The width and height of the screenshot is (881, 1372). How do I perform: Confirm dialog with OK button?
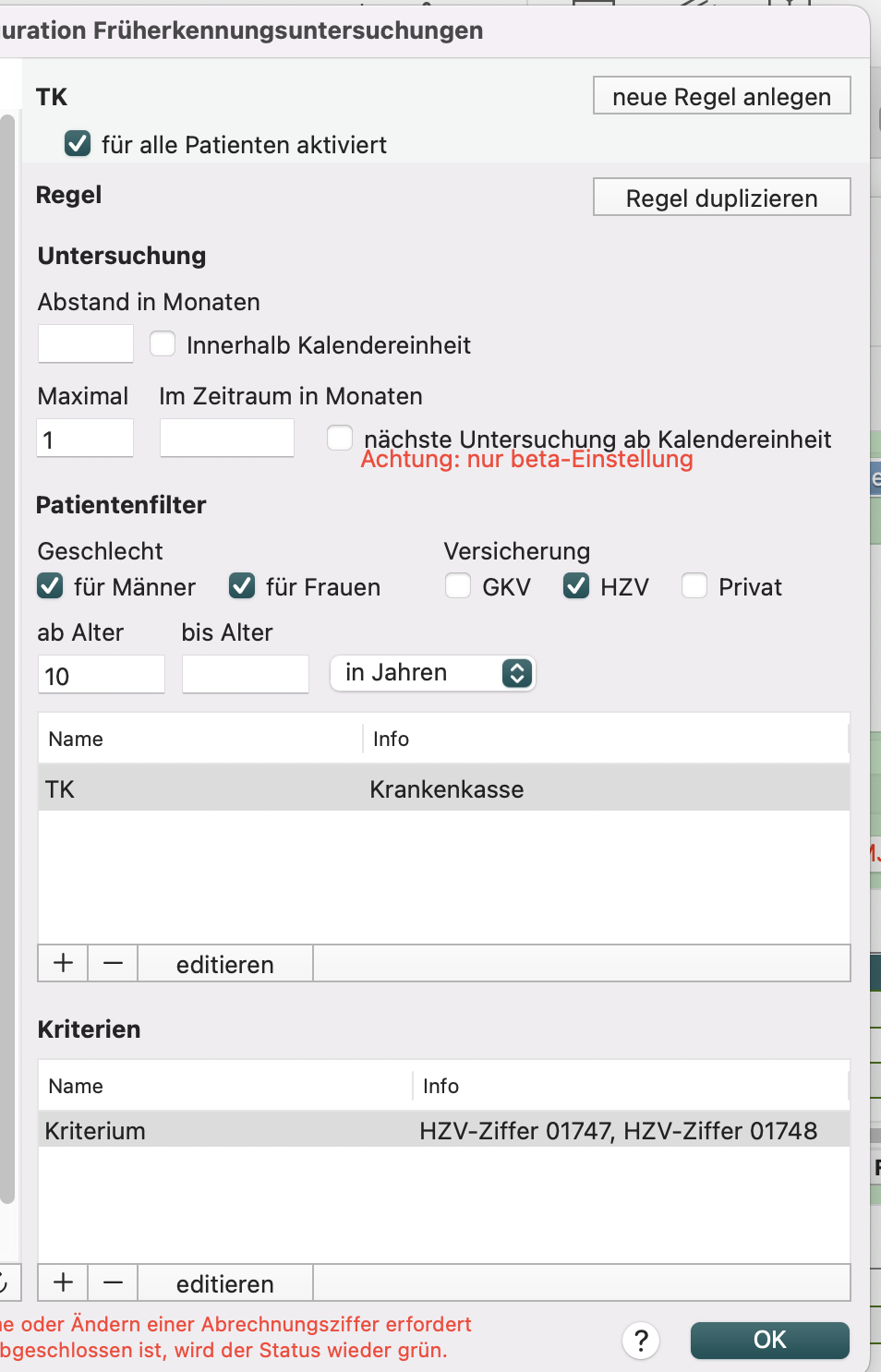[x=769, y=1341]
